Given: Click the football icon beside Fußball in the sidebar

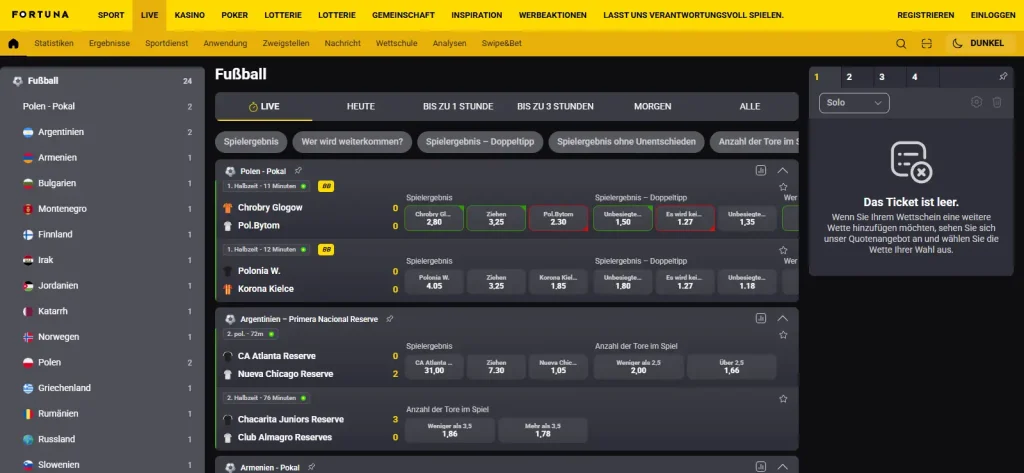Looking at the screenshot, I should (x=18, y=81).
